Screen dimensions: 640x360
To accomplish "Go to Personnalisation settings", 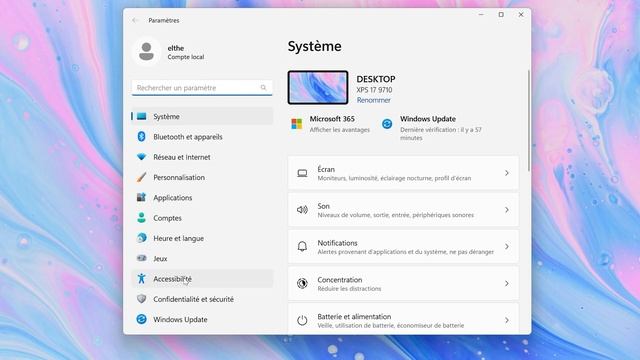I will tap(202, 177).
